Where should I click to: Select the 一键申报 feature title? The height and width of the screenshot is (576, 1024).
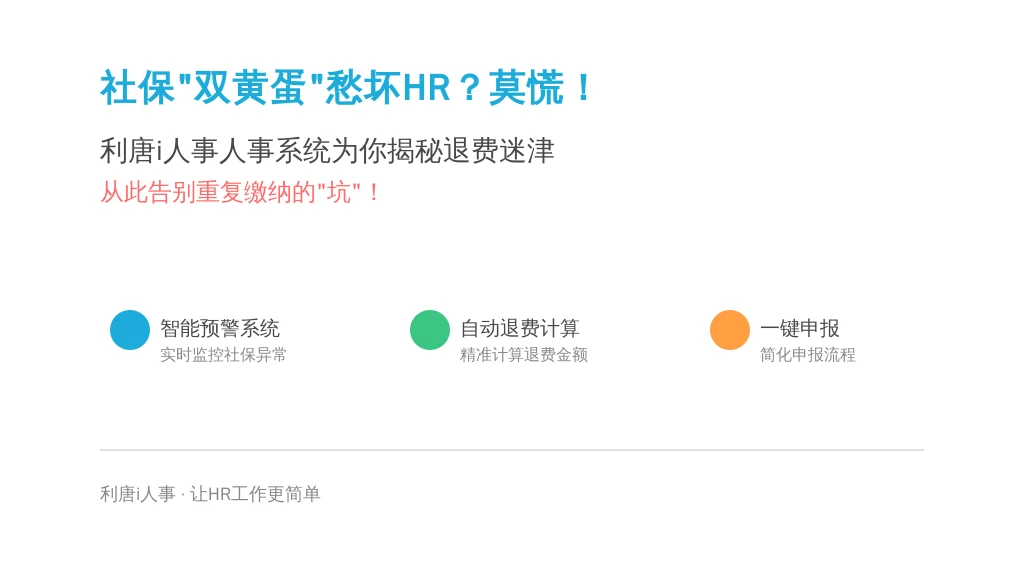tap(800, 328)
